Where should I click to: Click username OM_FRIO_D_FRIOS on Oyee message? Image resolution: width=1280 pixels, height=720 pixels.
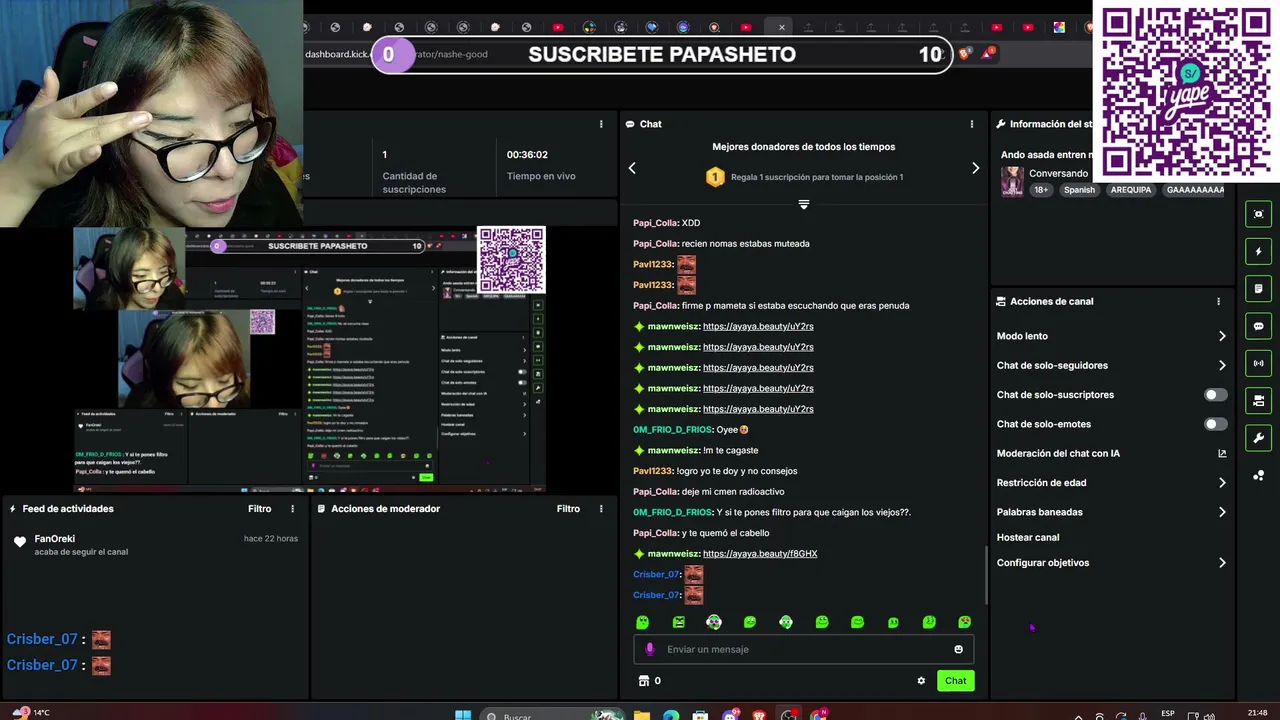[x=672, y=430]
